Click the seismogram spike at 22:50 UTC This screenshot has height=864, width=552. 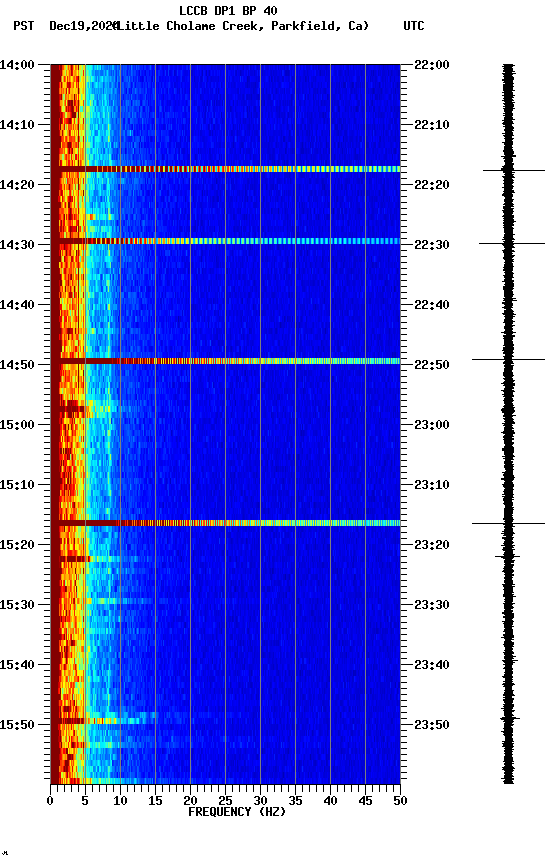coord(508,359)
